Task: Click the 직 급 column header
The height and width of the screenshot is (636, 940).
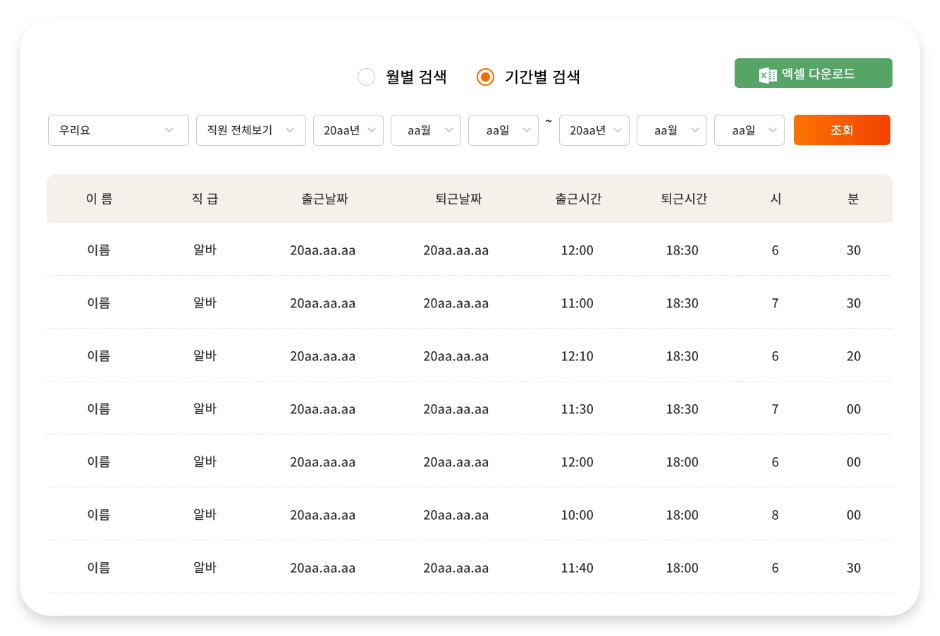Action: [x=204, y=198]
